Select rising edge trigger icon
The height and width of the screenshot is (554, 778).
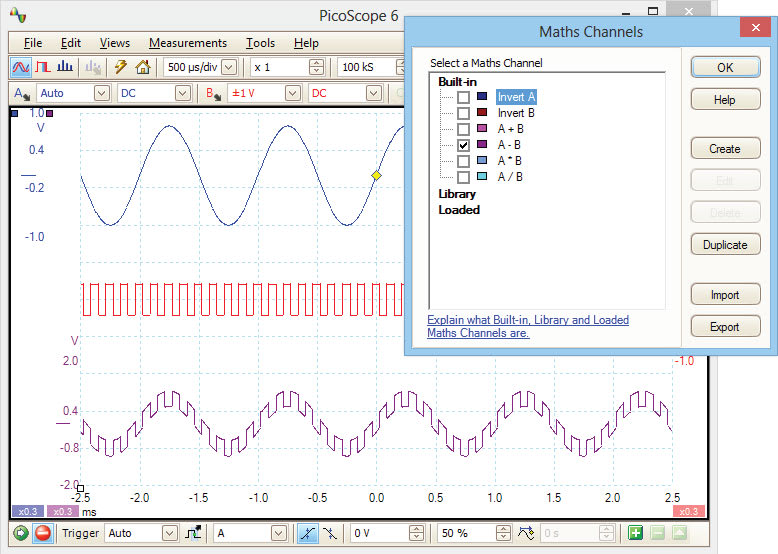tap(308, 533)
